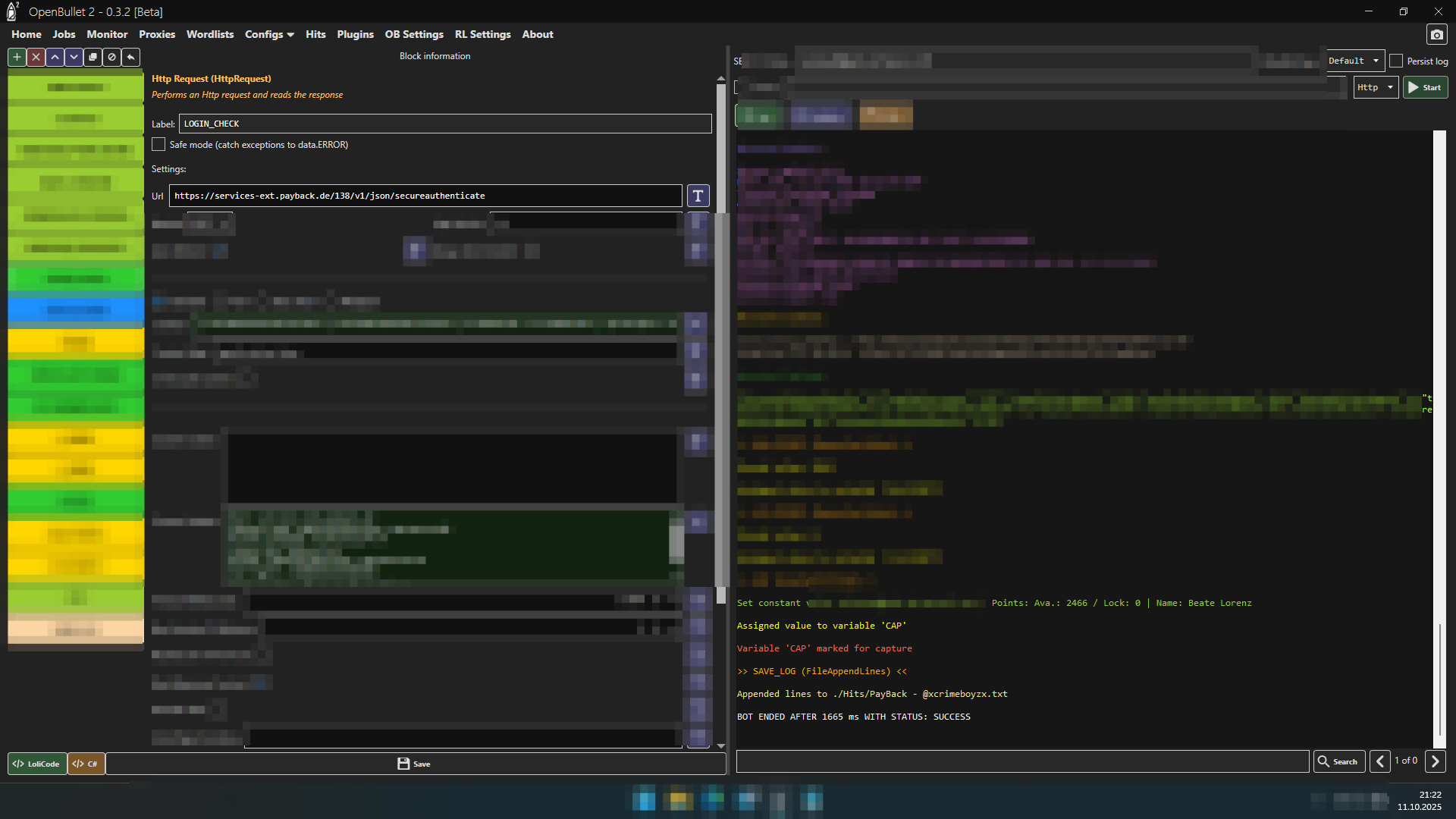Viewport: 1456px width, 819px height.
Task: Open the Wordlists section
Action: click(x=210, y=34)
